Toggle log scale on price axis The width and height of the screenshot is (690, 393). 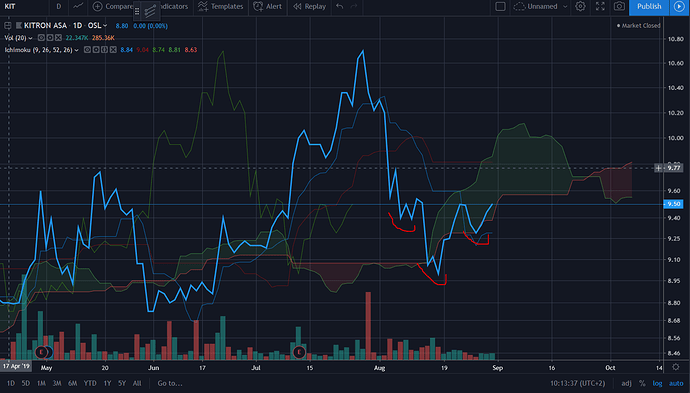pyautogui.click(x=657, y=383)
